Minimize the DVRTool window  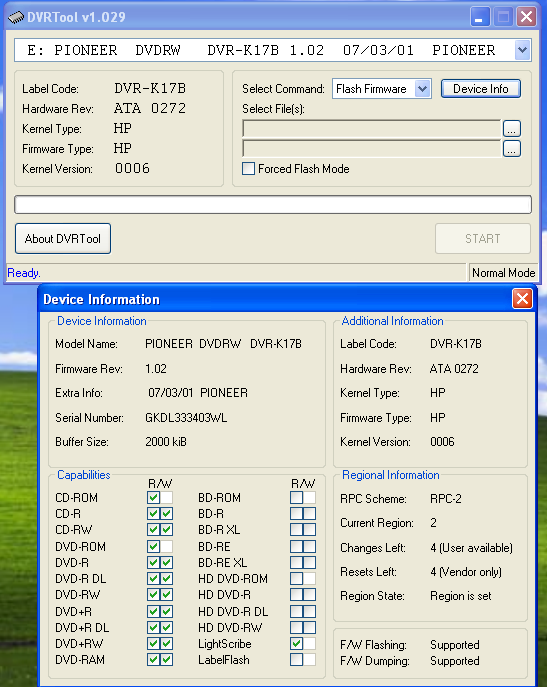480,18
